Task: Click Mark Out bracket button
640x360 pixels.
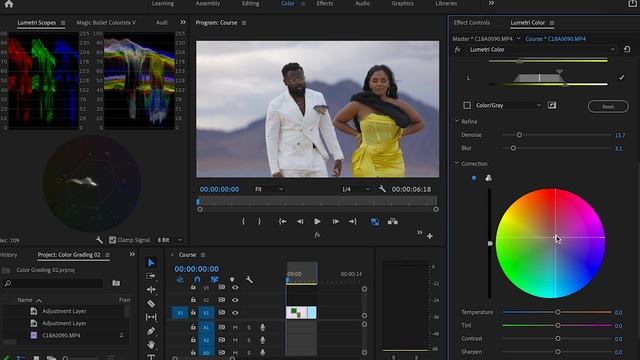Action: [260, 222]
